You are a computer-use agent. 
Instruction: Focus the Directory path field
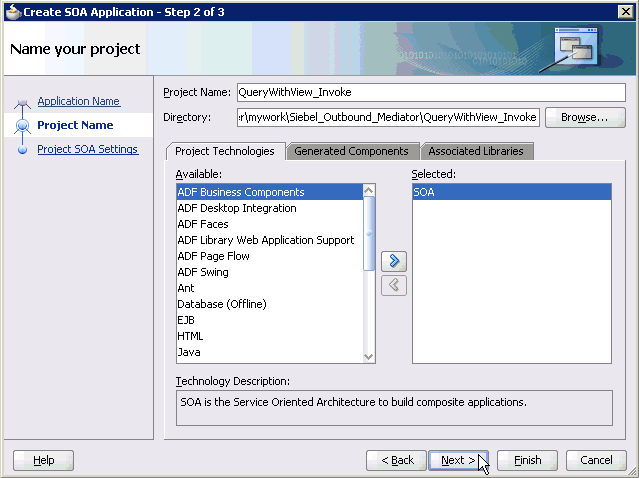click(x=388, y=117)
